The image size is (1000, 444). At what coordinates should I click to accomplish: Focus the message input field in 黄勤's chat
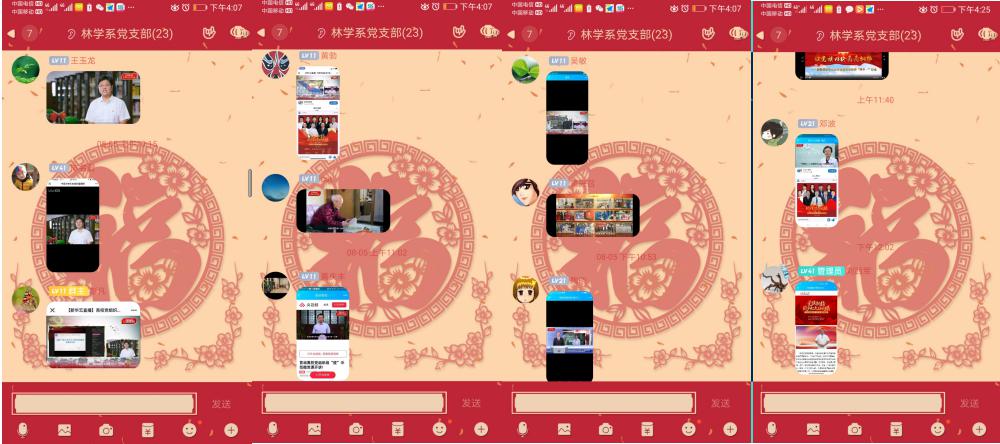click(354, 403)
